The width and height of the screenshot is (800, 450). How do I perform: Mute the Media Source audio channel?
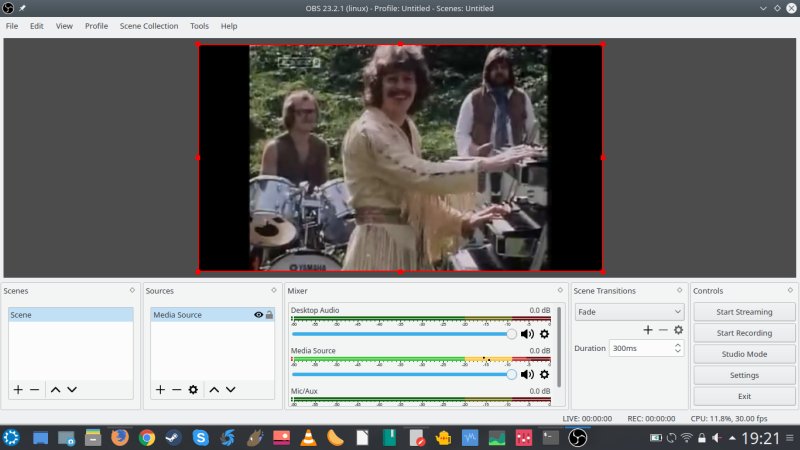coord(527,374)
